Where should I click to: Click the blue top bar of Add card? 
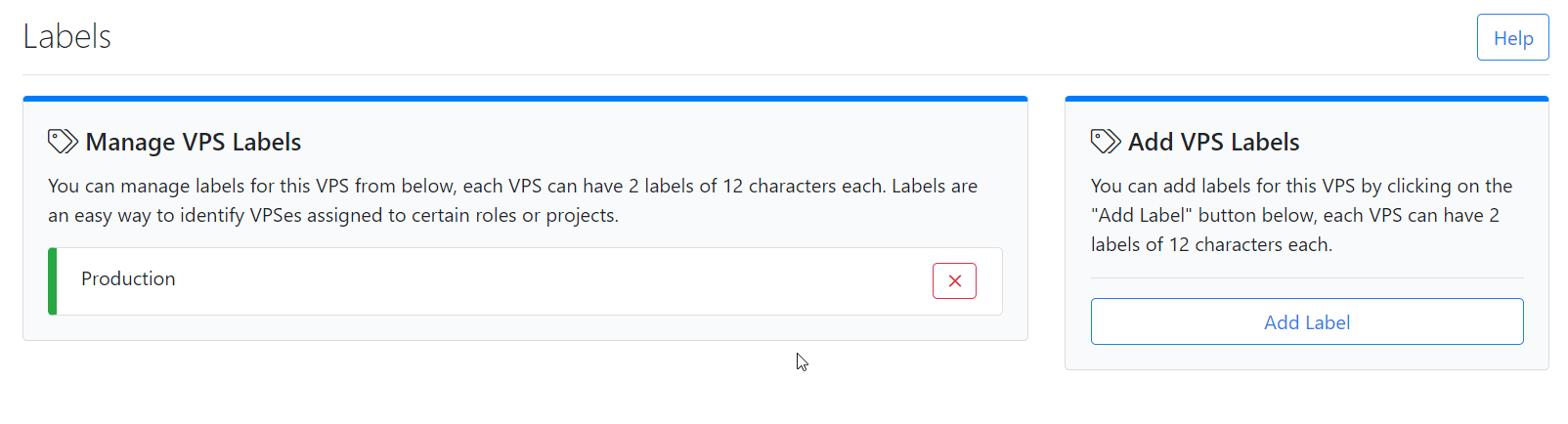(1306, 99)
